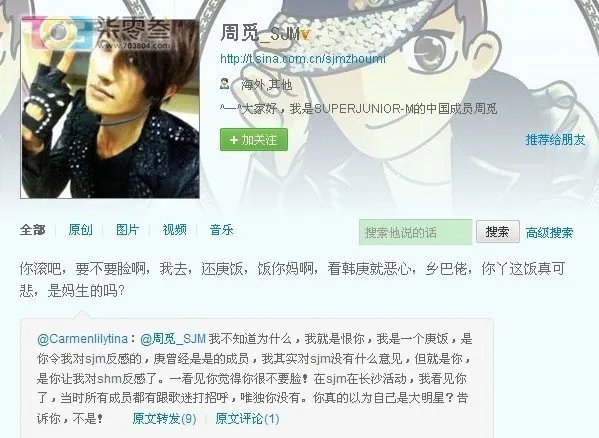
Task: Click the plus icon in 加关注 button
Action: (x=233, y=140)
